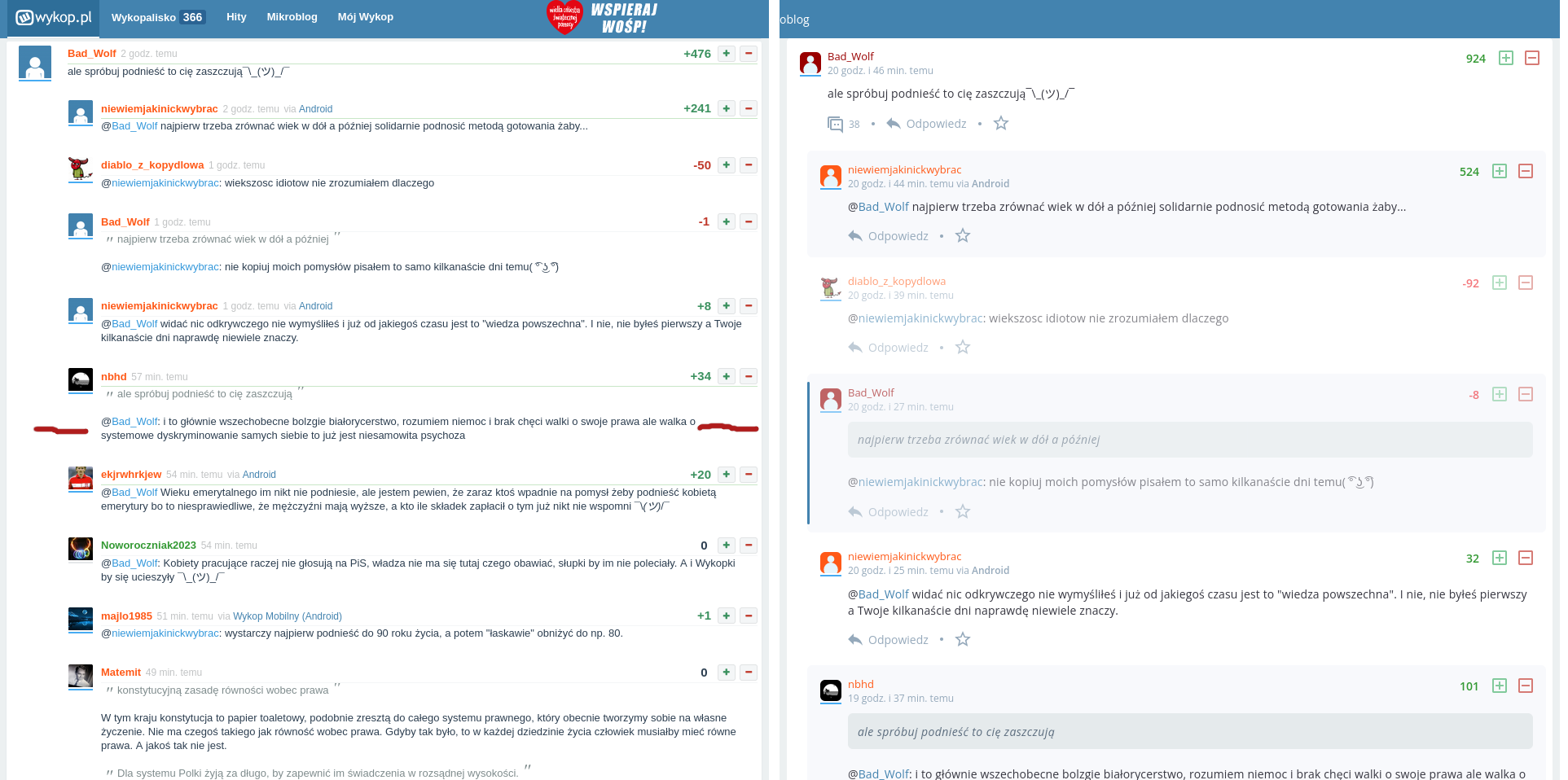Upvote Noworoczniak2023's comment
The width and height of the screenshot is (1568, 780).
pos(727,546)
